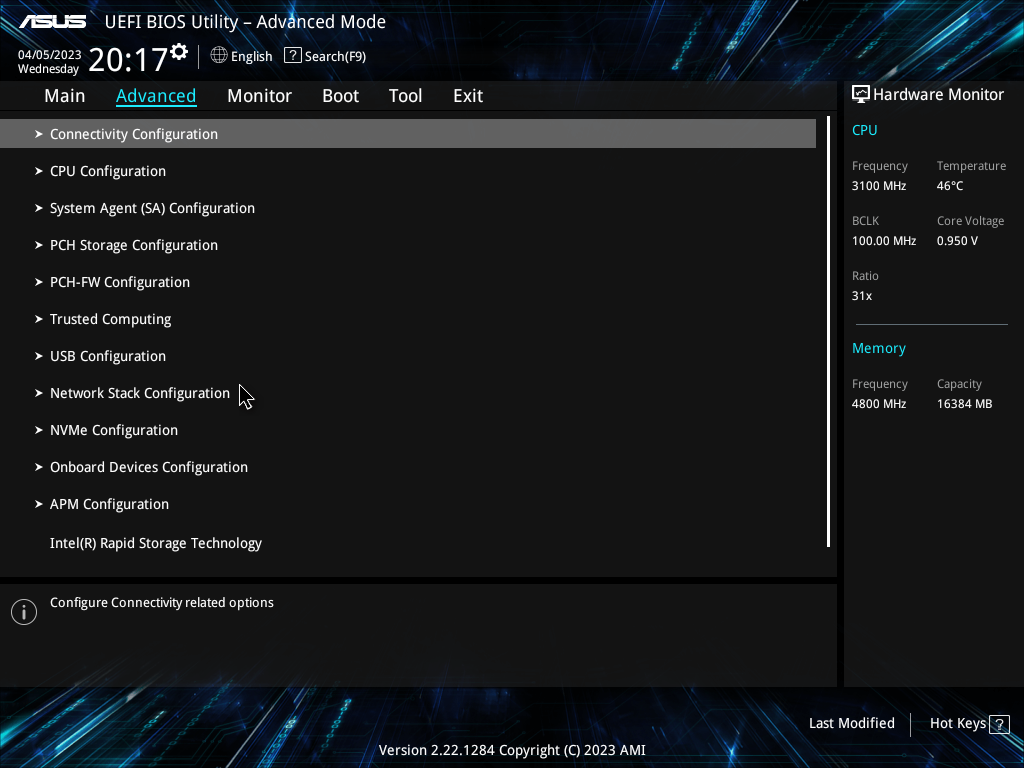The image size is (1024, 768).
Task: Change BIOS language by clicking English
Action: [x=251, y=56]
